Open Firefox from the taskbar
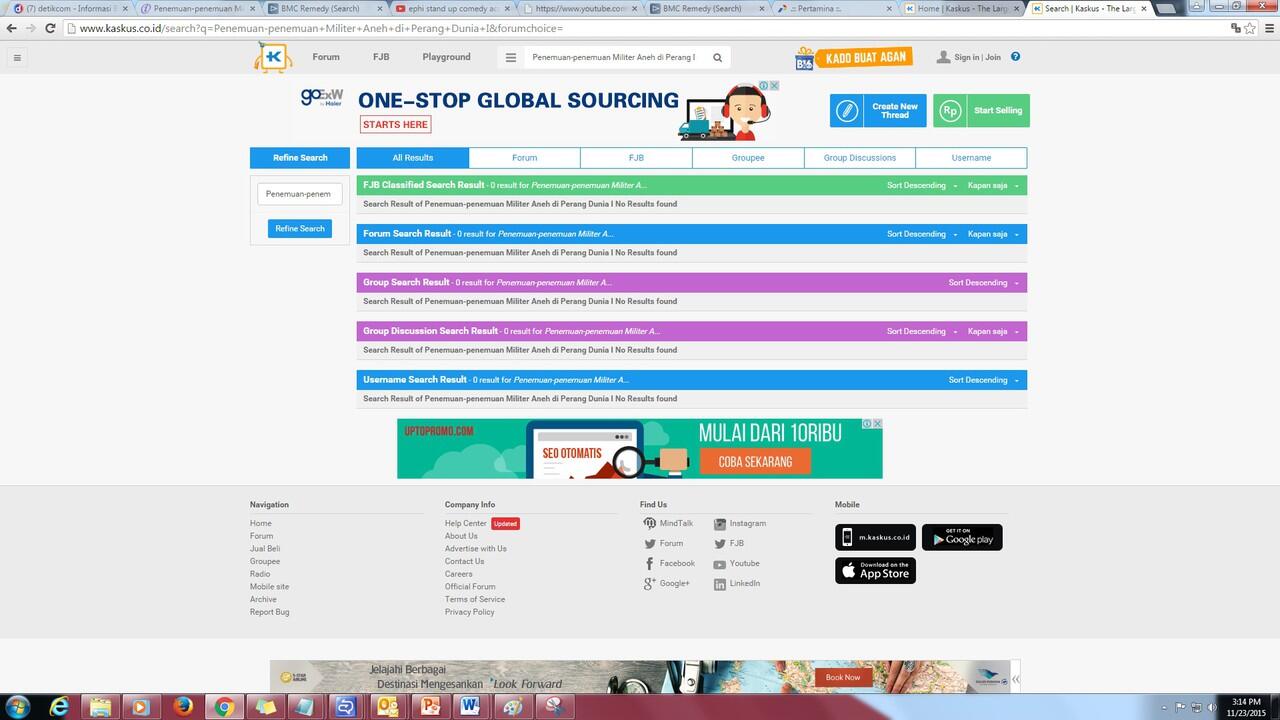Screen dimensions: 1280x720 pos(183,706)
